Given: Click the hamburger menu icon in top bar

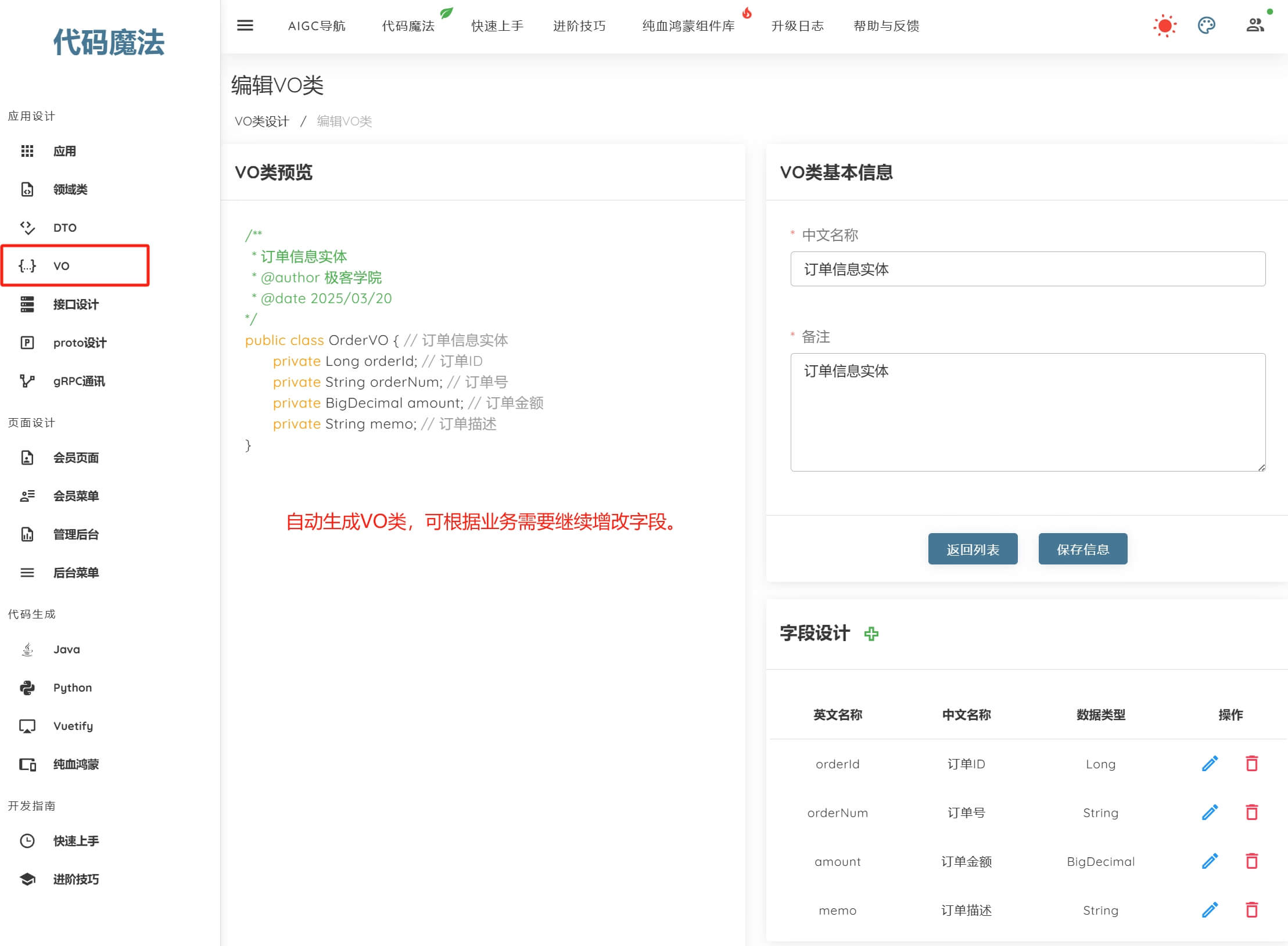Looking at the screenshot, I should 245,26.
